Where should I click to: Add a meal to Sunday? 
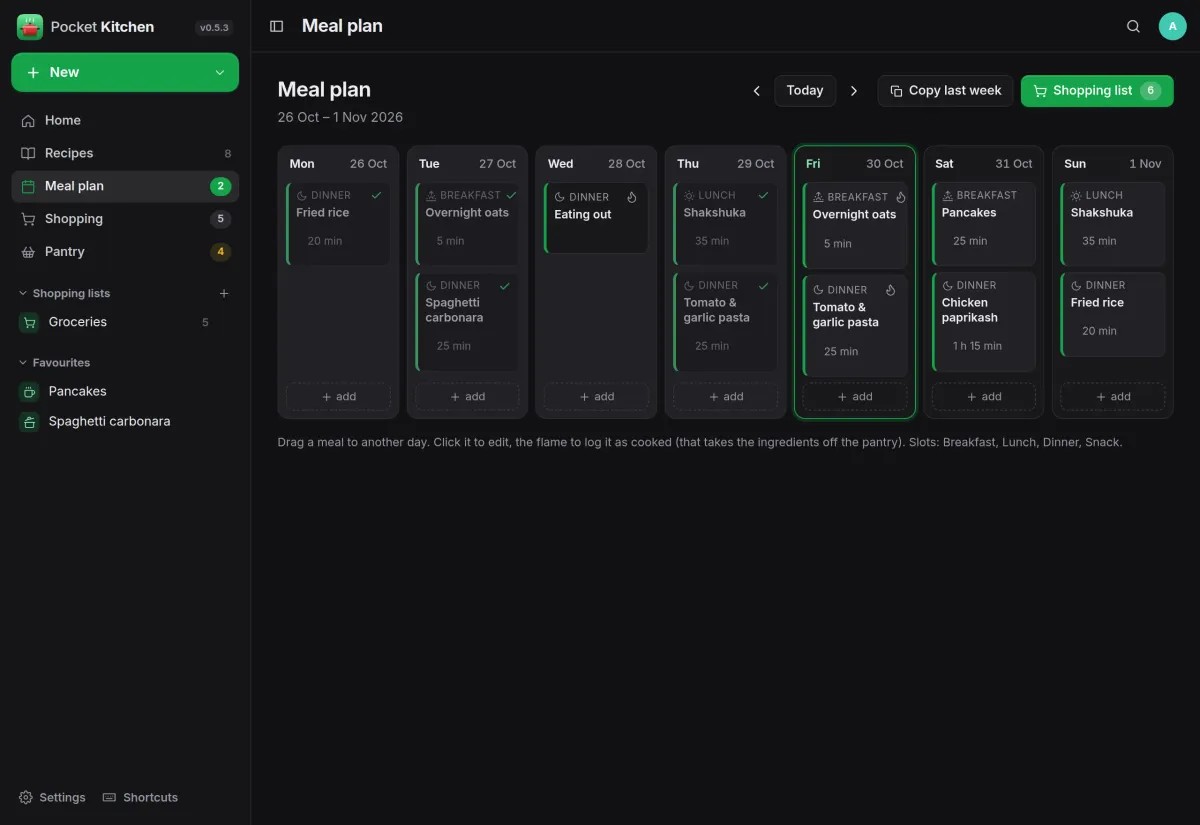point(1113,397)
